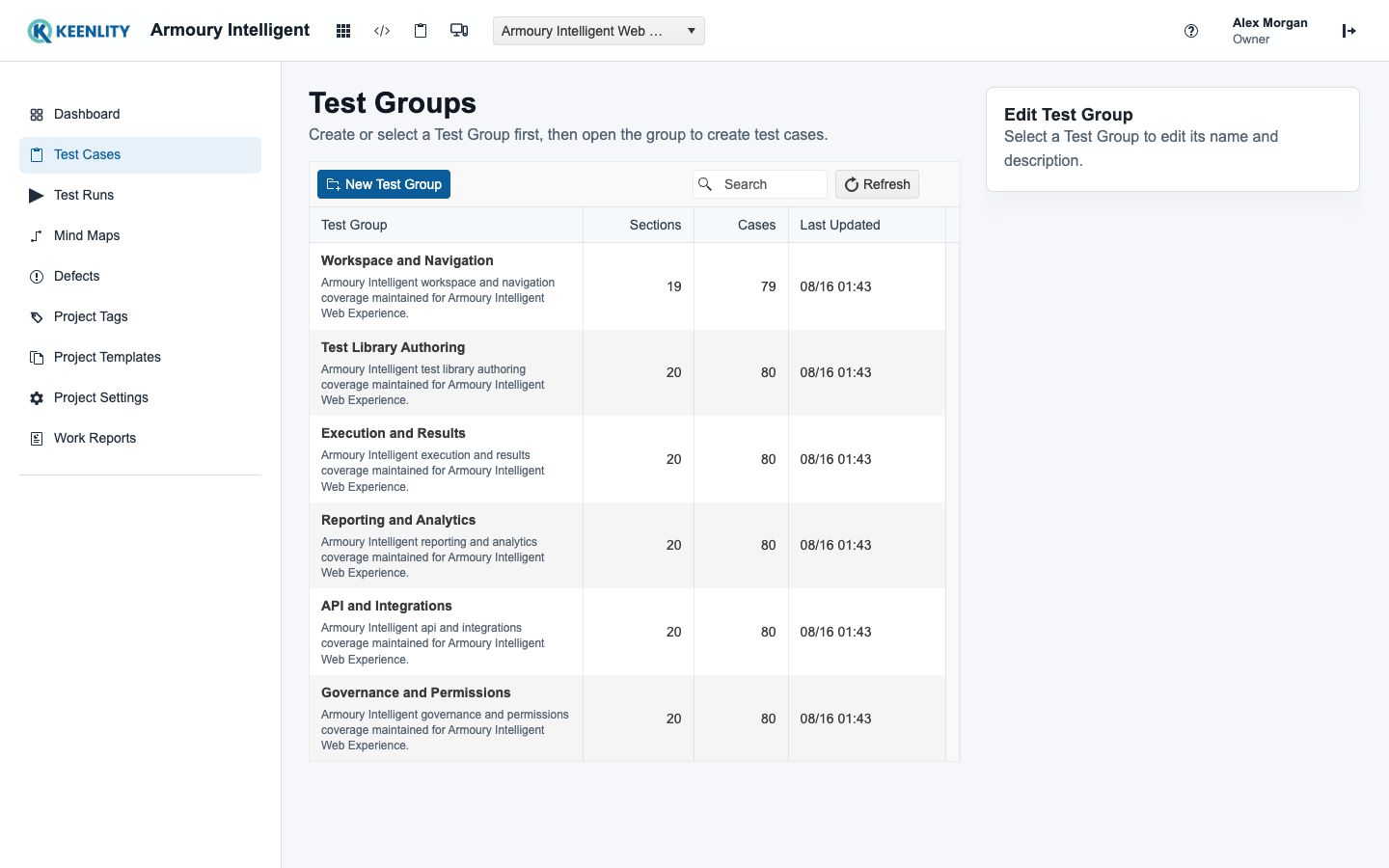Select Reporting and Analytics test group
The image size is (1389, 868).
click(x=627, y=546)
